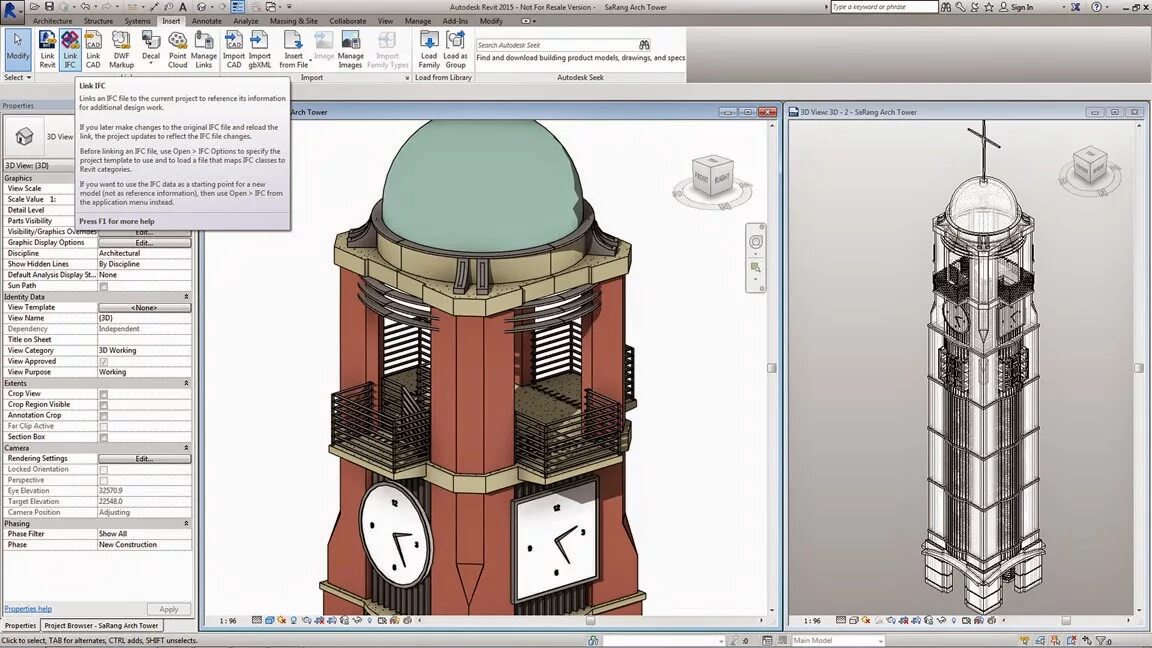
Task: Select the Load Family tool
Action: pos(429,49)
